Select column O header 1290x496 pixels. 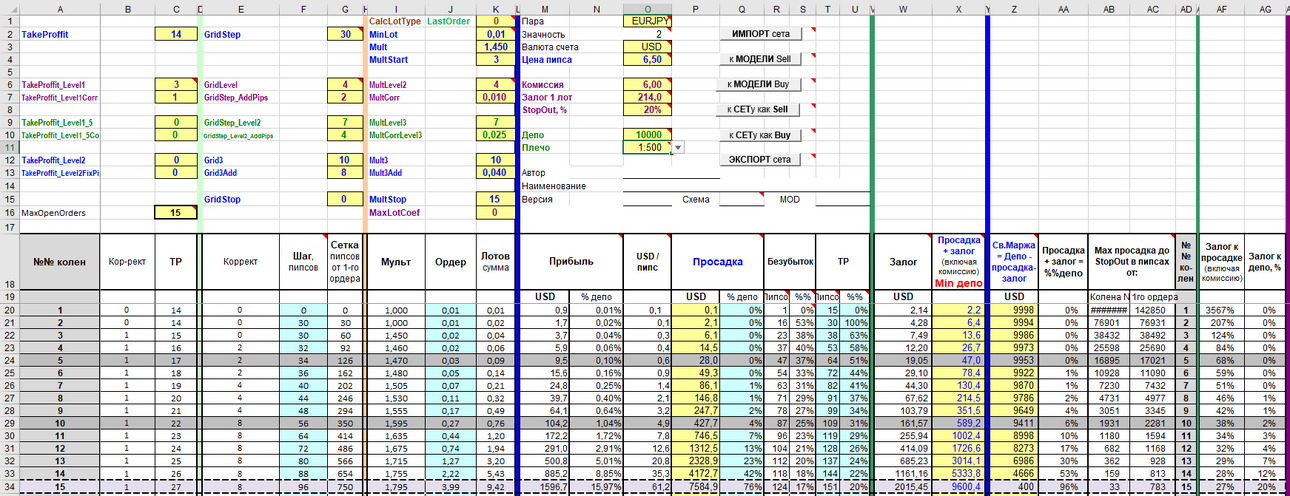point(647,9)
